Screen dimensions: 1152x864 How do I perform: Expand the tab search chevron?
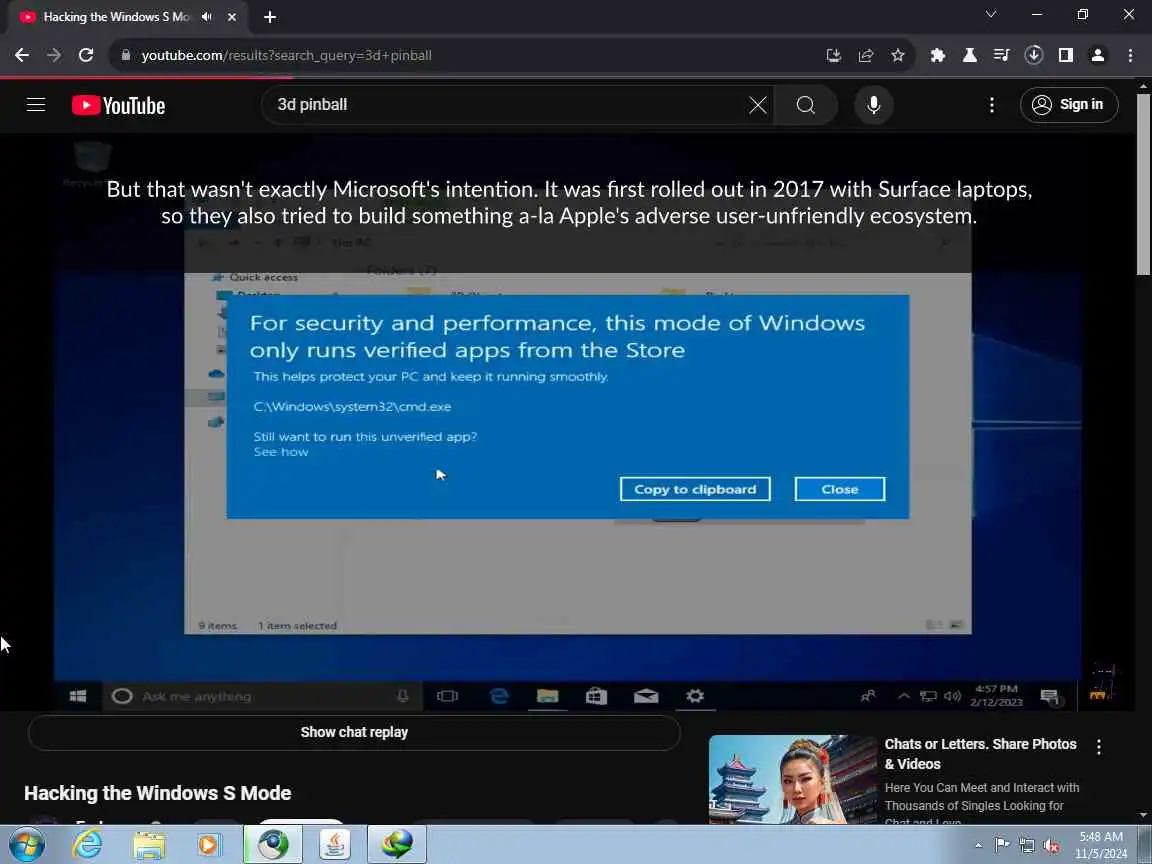[990, 14]
